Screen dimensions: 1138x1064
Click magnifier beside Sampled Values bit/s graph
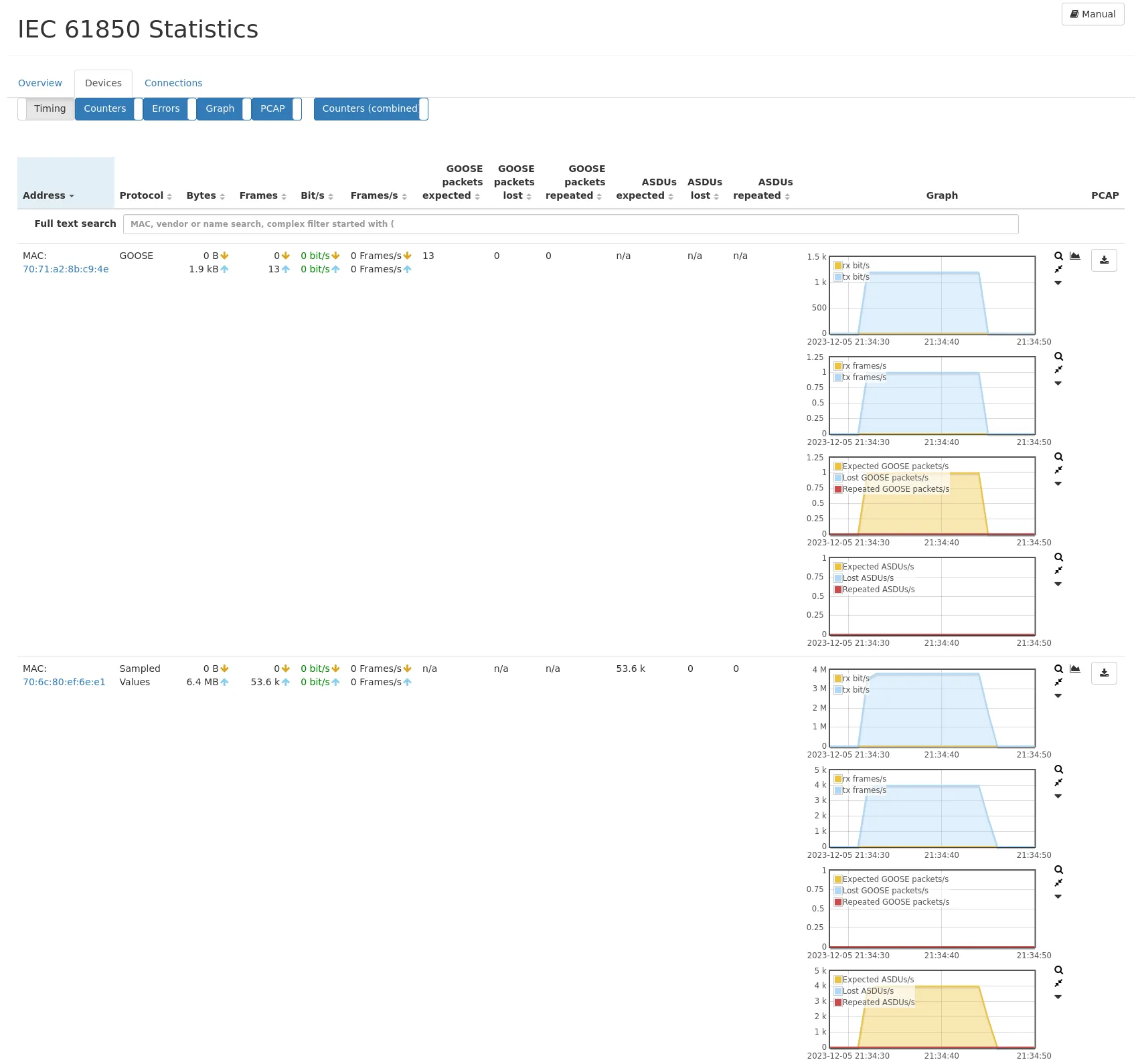(x=1058, y=669)
